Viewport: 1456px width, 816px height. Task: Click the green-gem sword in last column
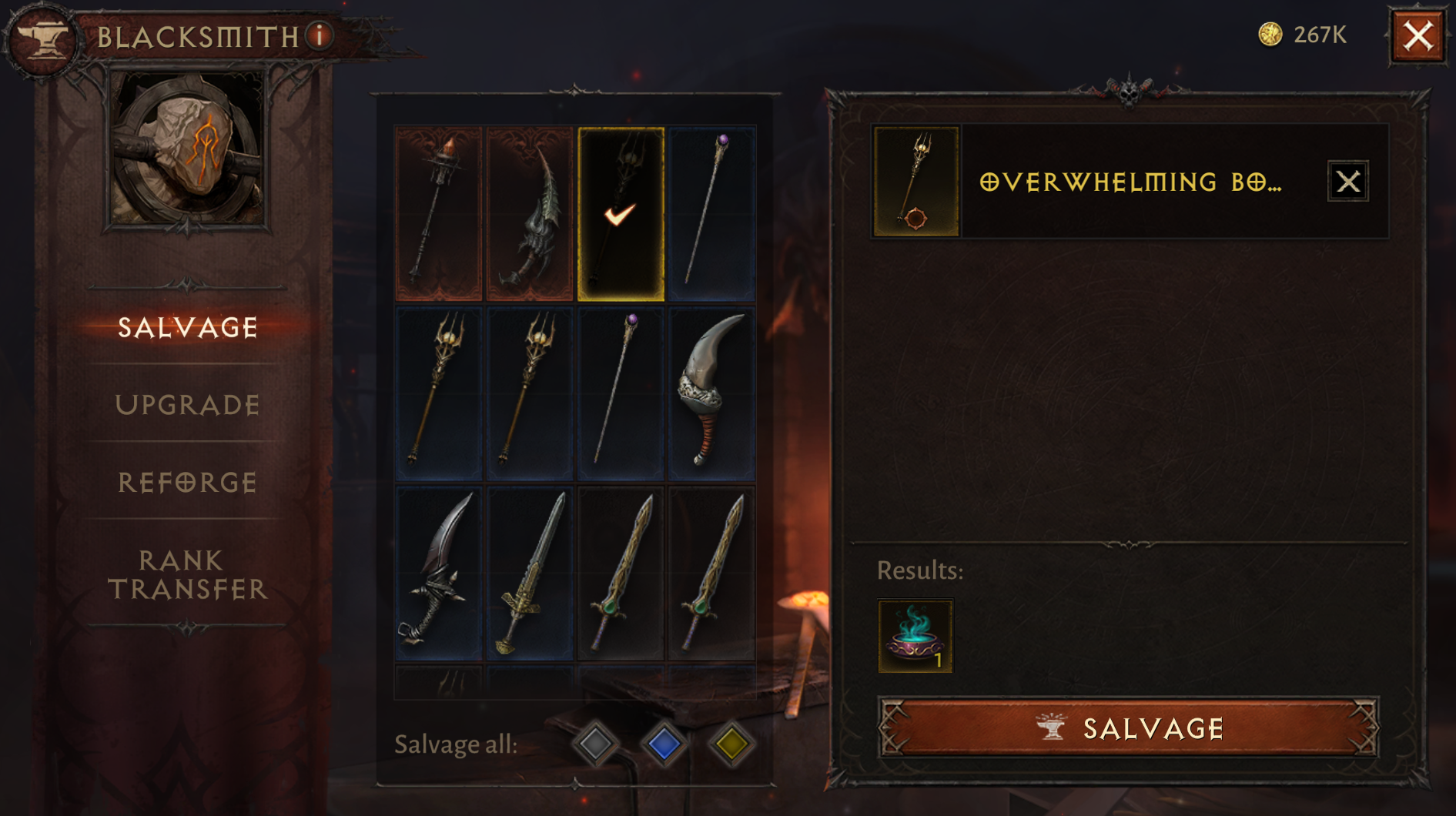(711, 574)
